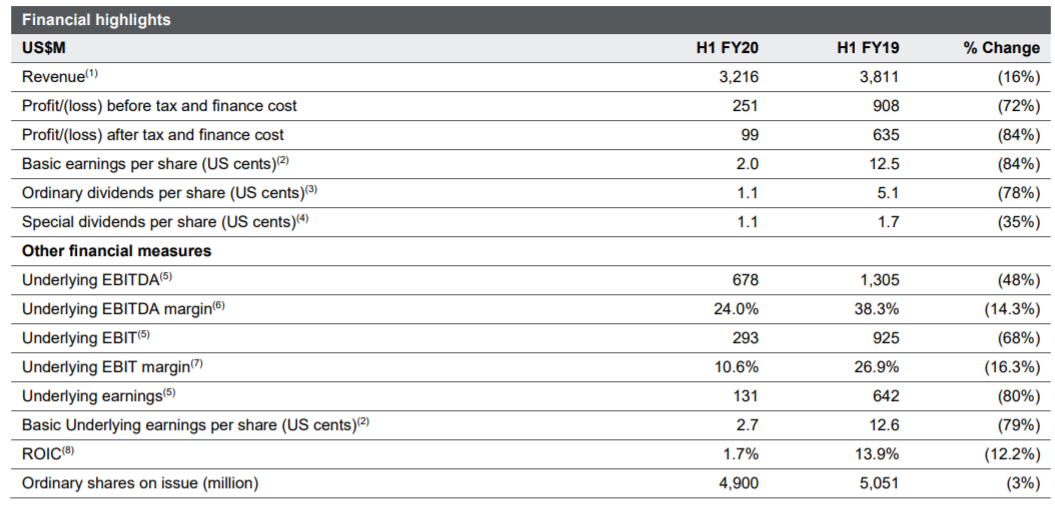Image resolution: width=1055 pixels, height=505 pixels.
Task: Select Profit/(loss) after tax and finance cost
Action: tap(153, 134)
